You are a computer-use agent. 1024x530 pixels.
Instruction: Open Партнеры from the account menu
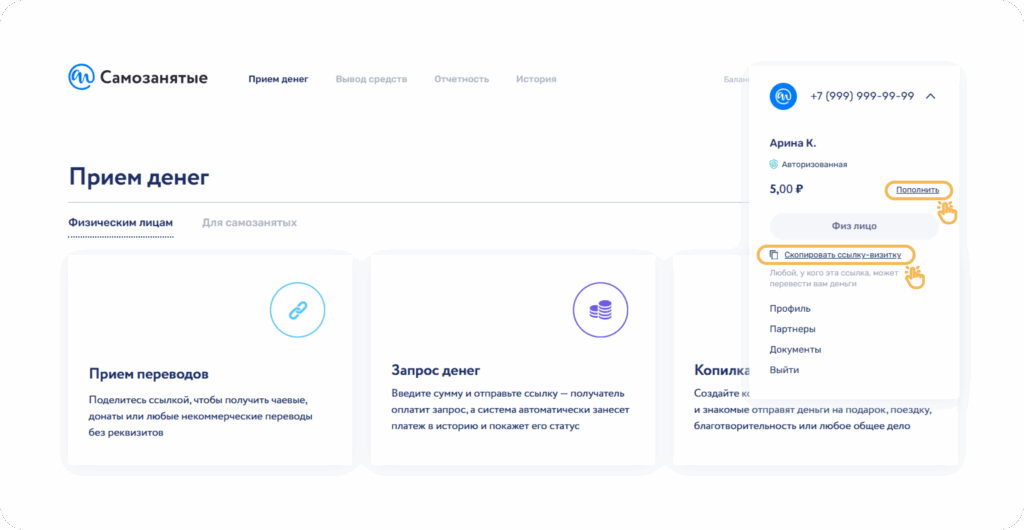coord(792,329)
